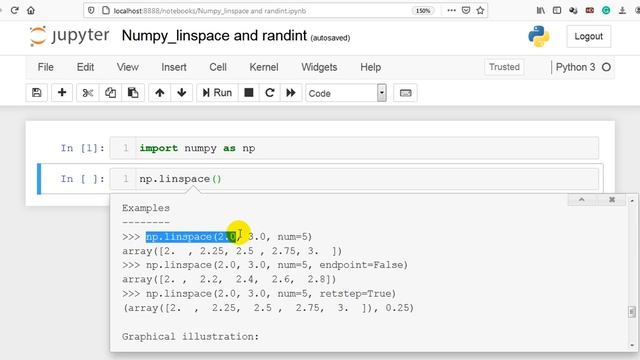Screen dimensions: 640x360
Task: Open the cell type Code dropdown
Action: 346,93
